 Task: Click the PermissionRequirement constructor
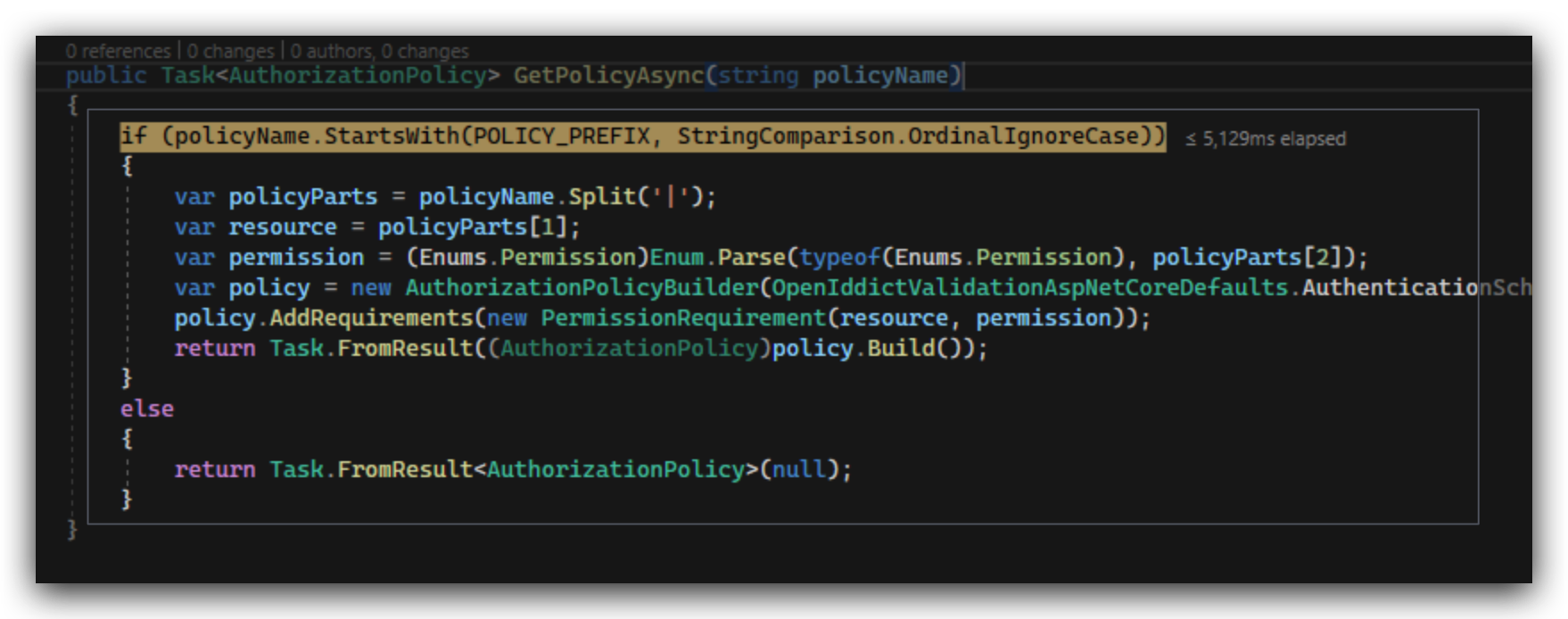tap(683, 318)
